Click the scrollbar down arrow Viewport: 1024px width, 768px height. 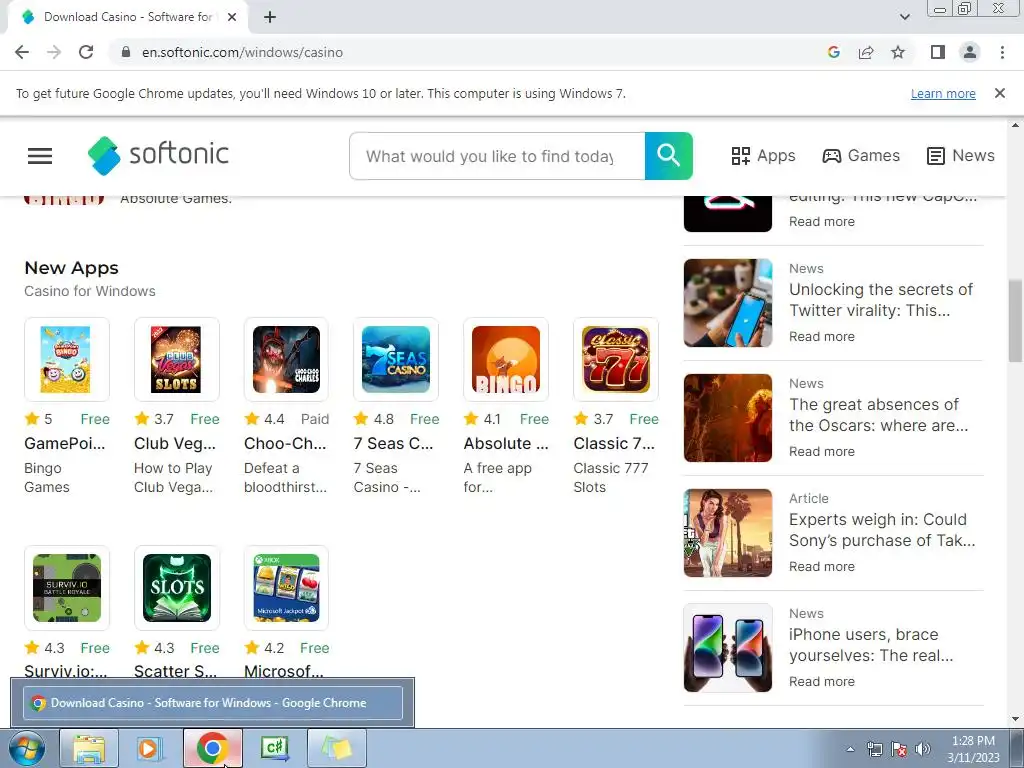1015,719
